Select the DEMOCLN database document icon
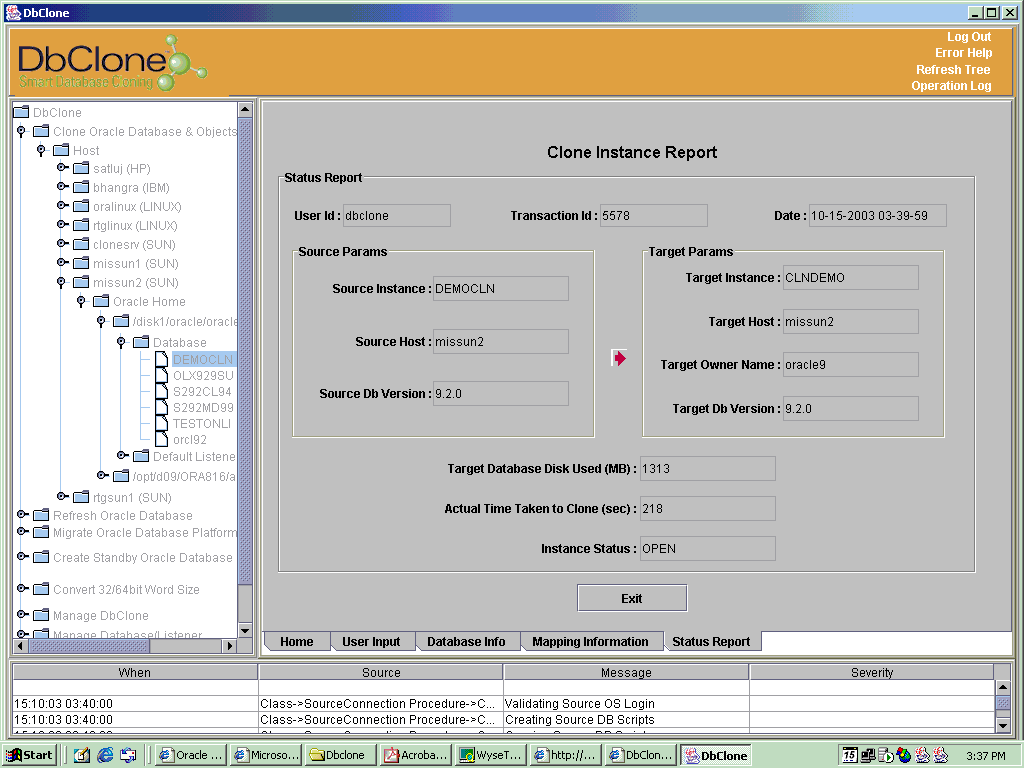The image size is (1024, 768). tap(161, 359)
